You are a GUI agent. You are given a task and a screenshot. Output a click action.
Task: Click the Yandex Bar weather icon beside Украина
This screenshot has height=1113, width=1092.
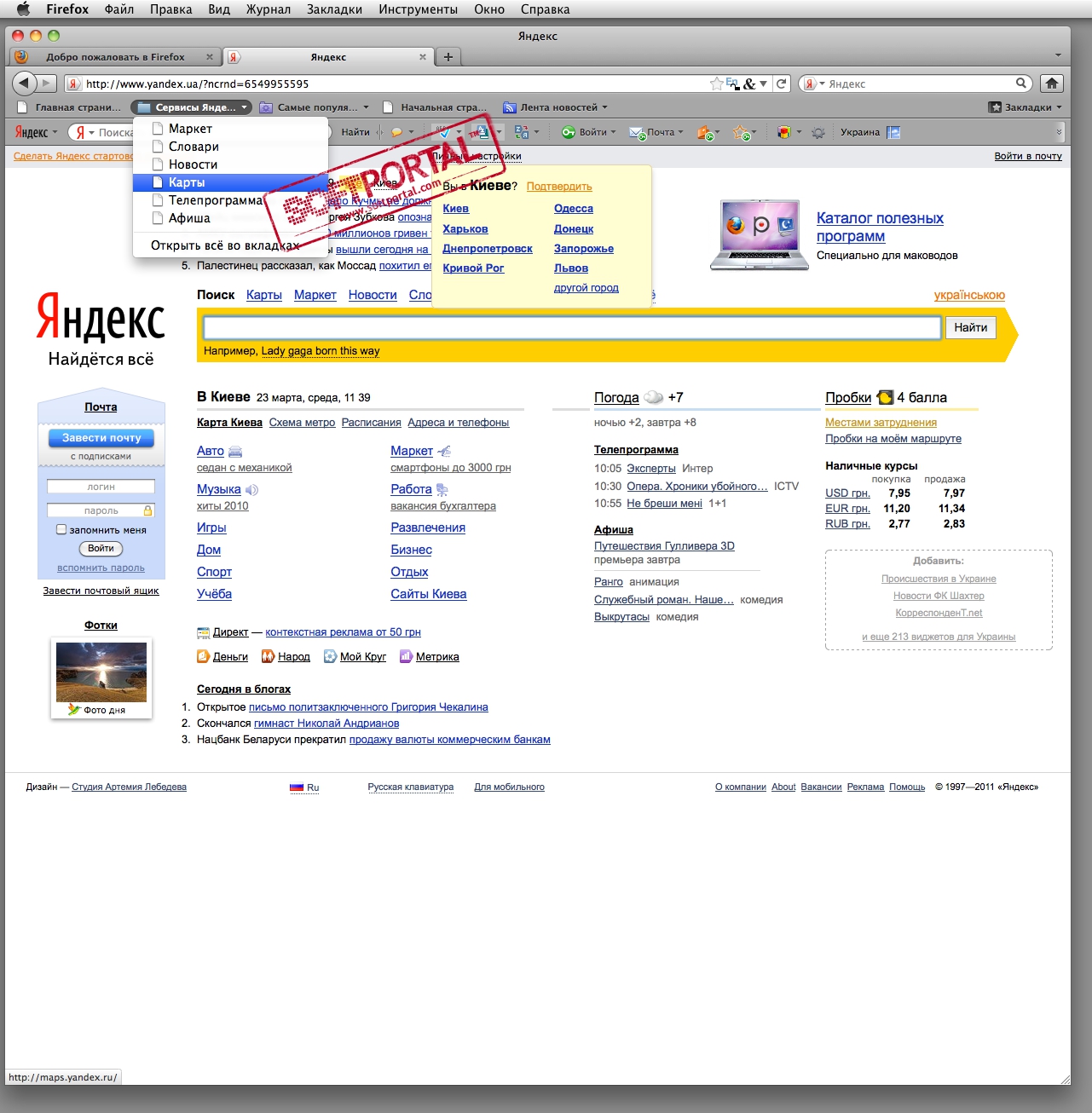tap(893, 132)
